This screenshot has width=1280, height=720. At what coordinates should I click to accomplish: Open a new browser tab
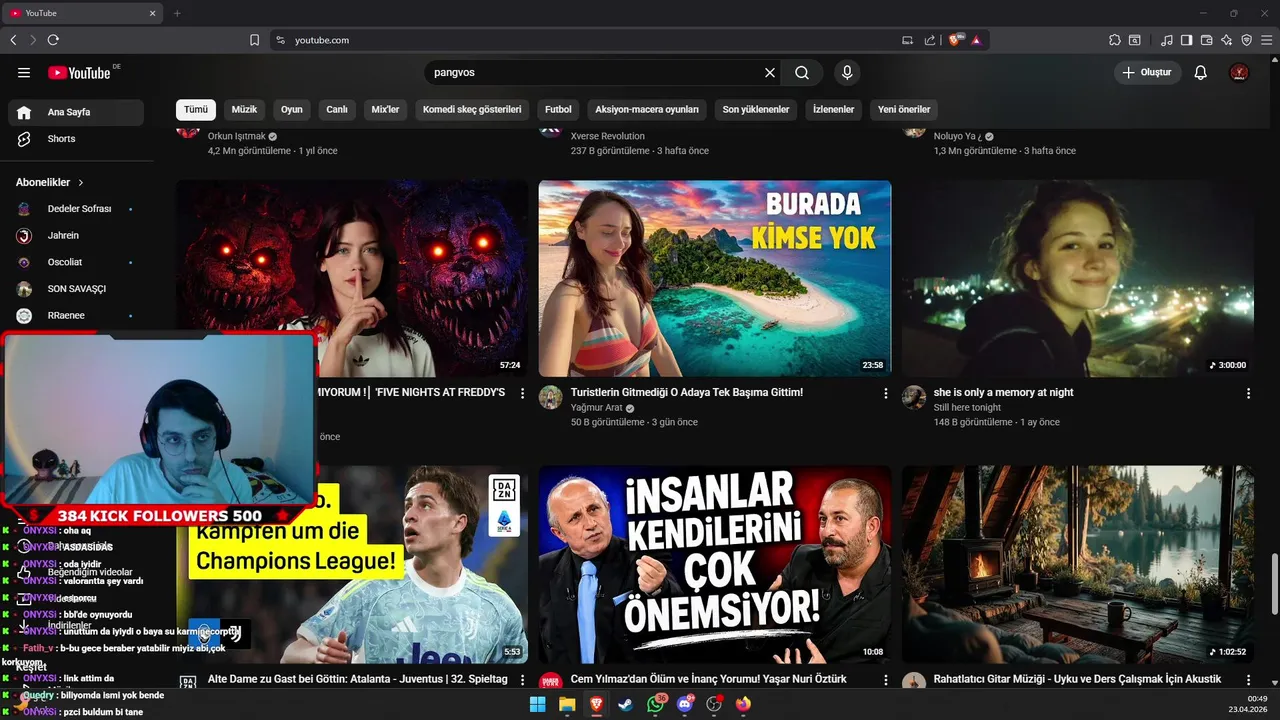click(177, 13)
